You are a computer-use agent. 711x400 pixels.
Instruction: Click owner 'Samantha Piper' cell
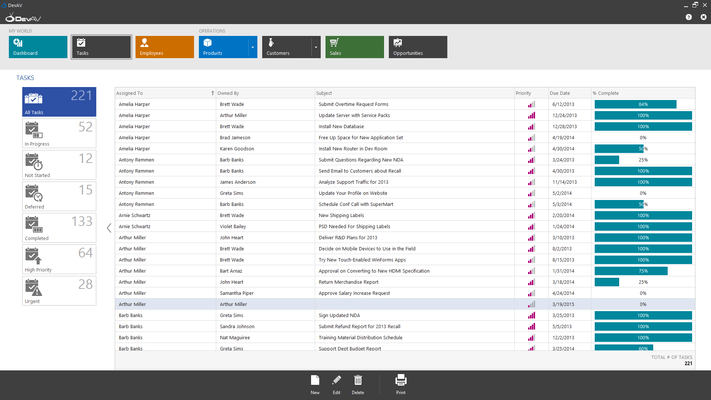[265, 293]
